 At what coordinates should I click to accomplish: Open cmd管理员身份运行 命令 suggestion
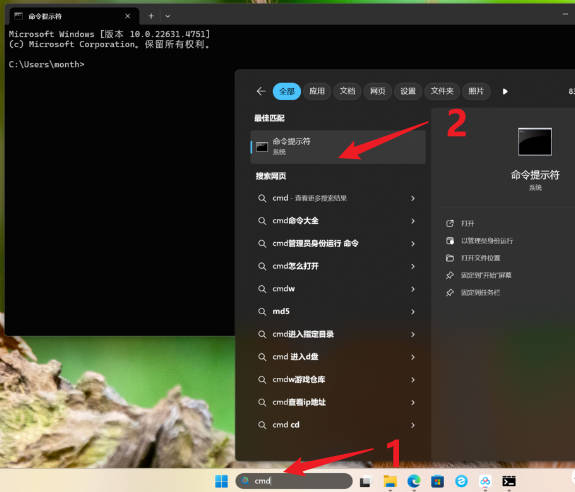coord(338,244)
